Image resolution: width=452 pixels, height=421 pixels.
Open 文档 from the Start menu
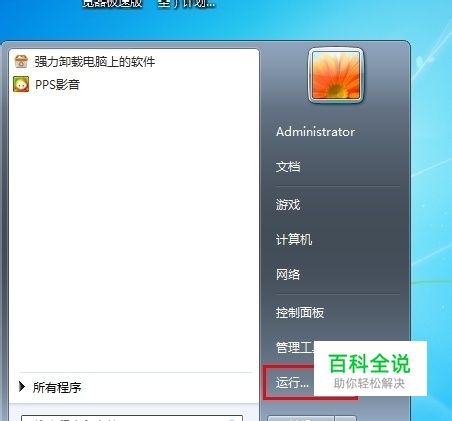[x=288, y=167]
